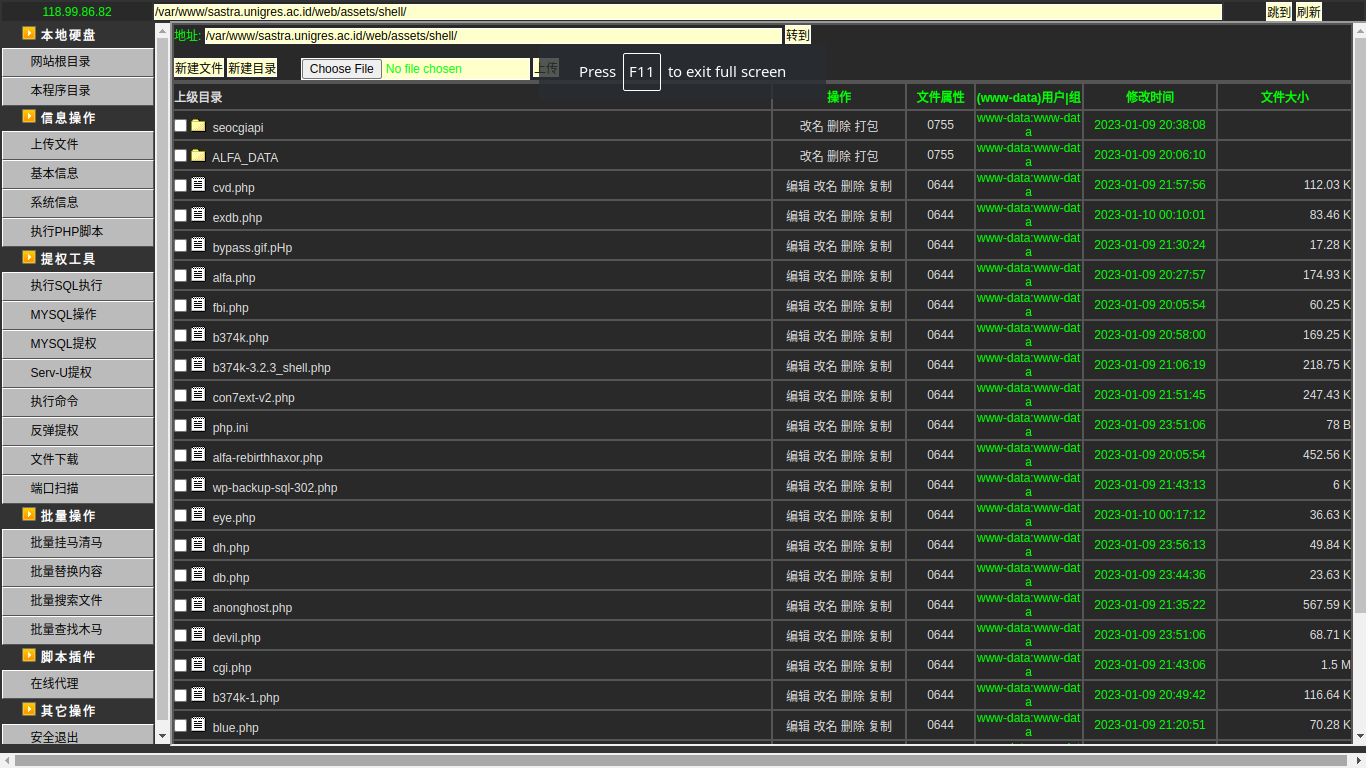Select the checkbox for cvd.php
Screen dimensions: 1366x768
pyautogui.click(x=181, y=186)
